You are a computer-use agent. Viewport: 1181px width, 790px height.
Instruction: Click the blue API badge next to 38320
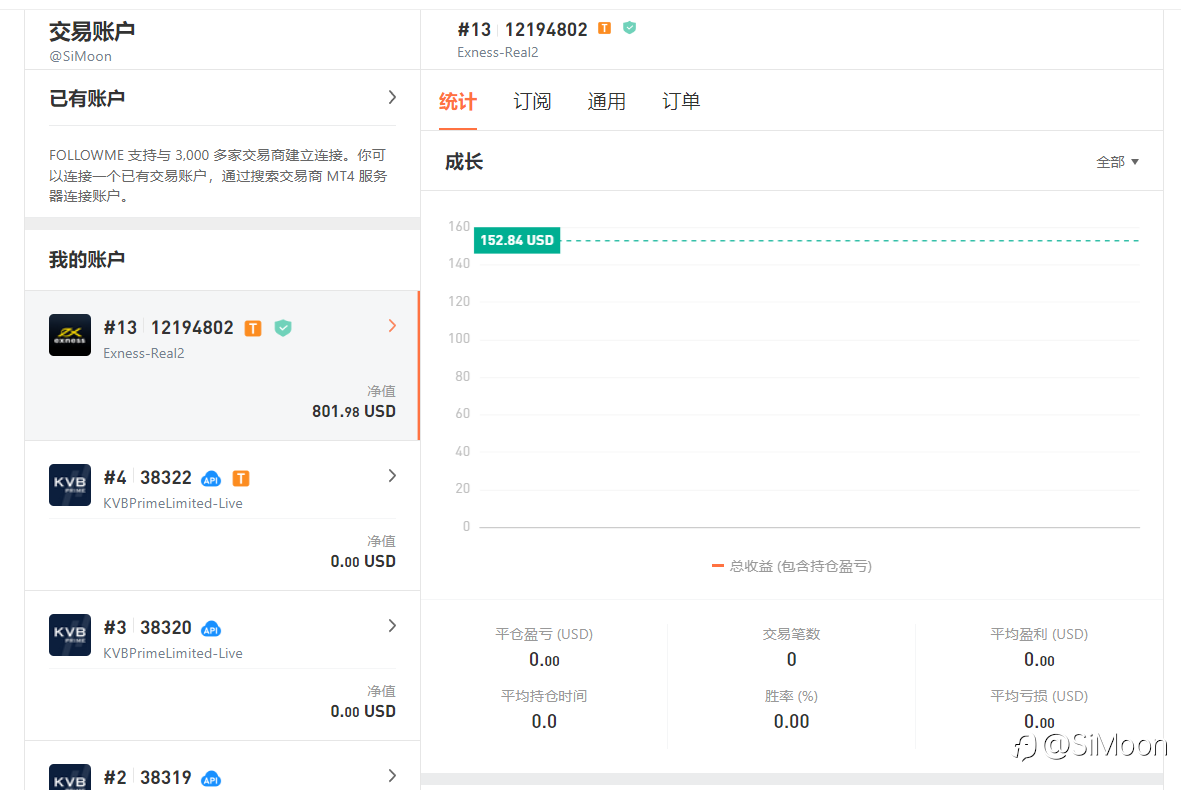pyautogui.click(x=212, y=628)
